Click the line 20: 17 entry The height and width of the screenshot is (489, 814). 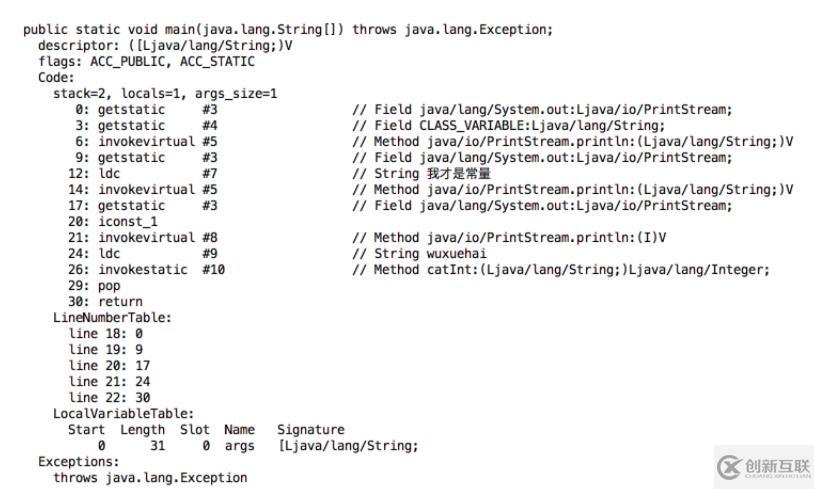pyautogui.click(x=109, y=366)
